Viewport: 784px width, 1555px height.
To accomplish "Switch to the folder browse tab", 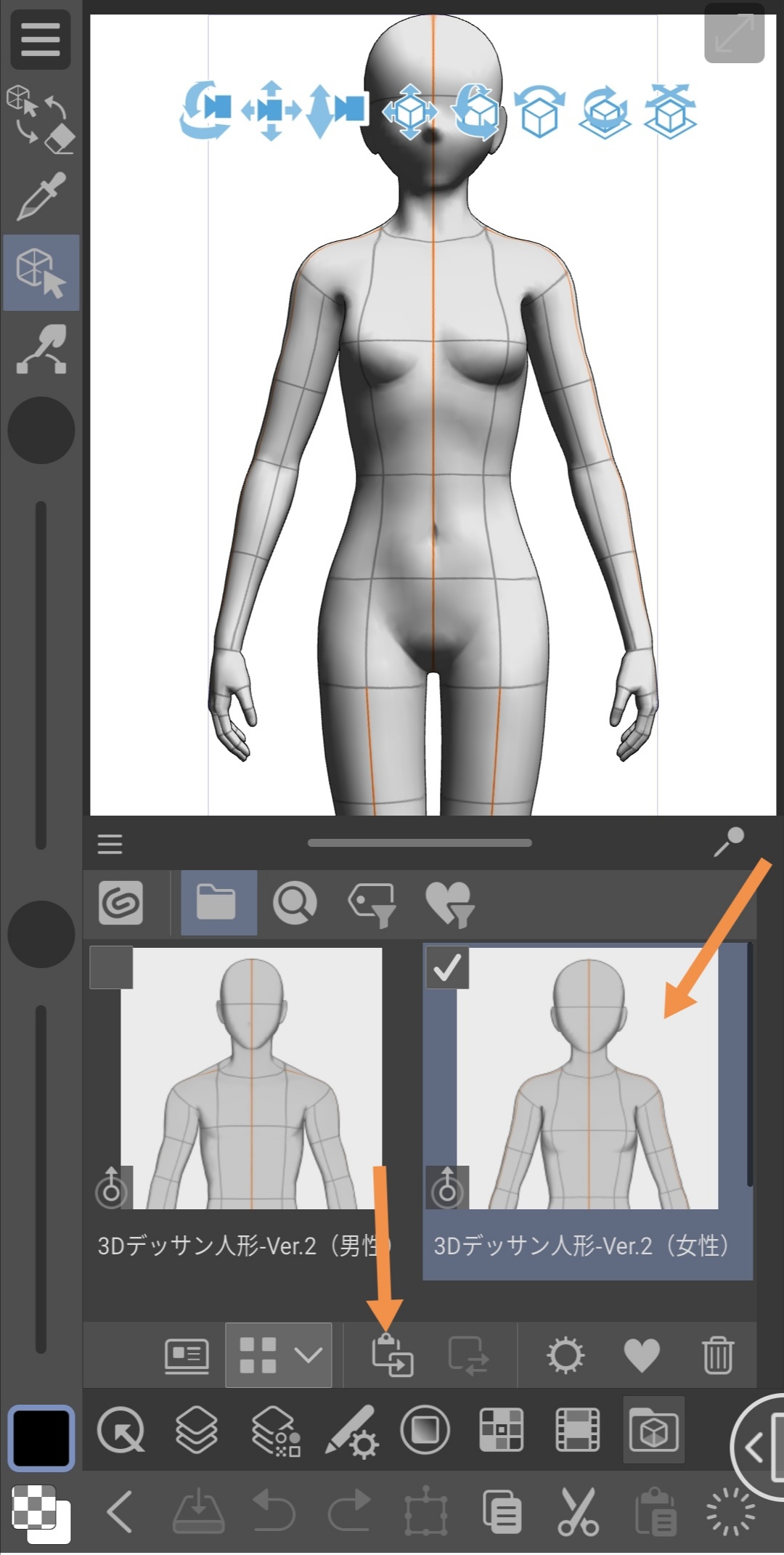I will pyautogui.click(x=216, y=904).
